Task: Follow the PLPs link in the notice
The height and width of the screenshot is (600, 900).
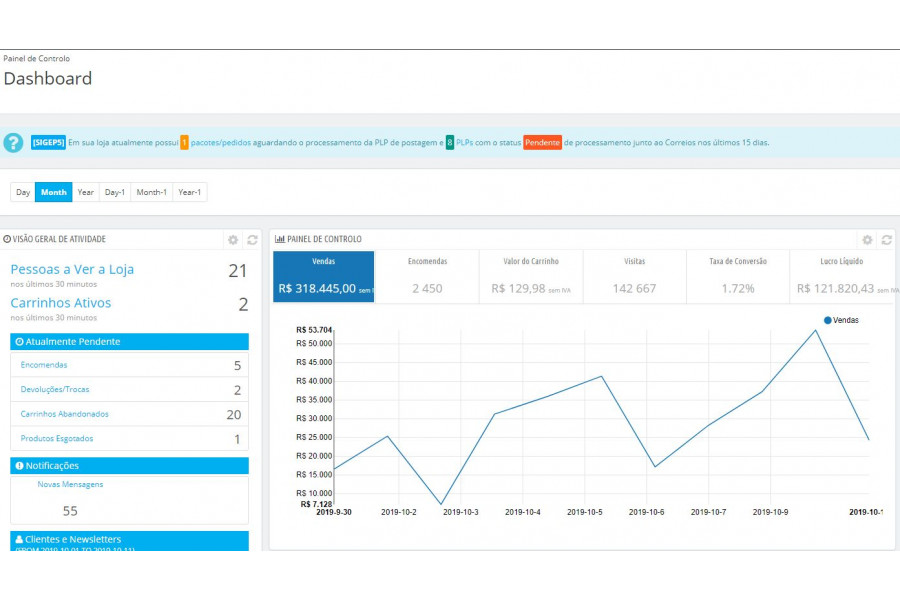Action: pos(464,142)
